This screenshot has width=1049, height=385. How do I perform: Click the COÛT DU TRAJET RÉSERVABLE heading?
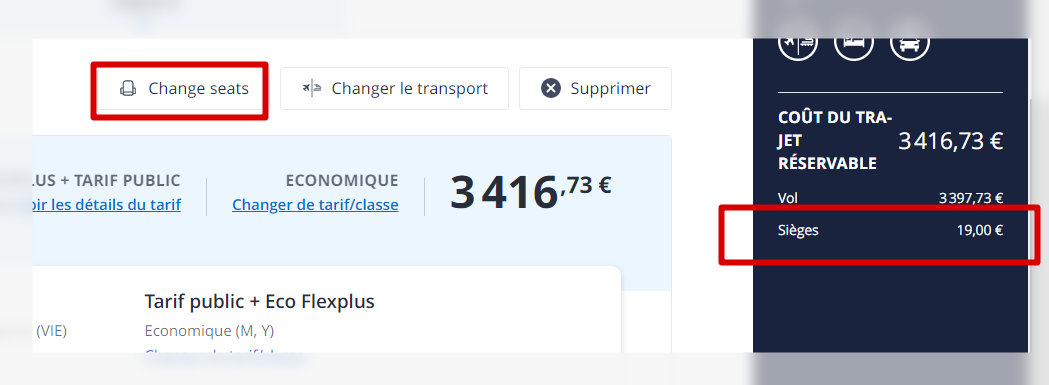[836, 141]
